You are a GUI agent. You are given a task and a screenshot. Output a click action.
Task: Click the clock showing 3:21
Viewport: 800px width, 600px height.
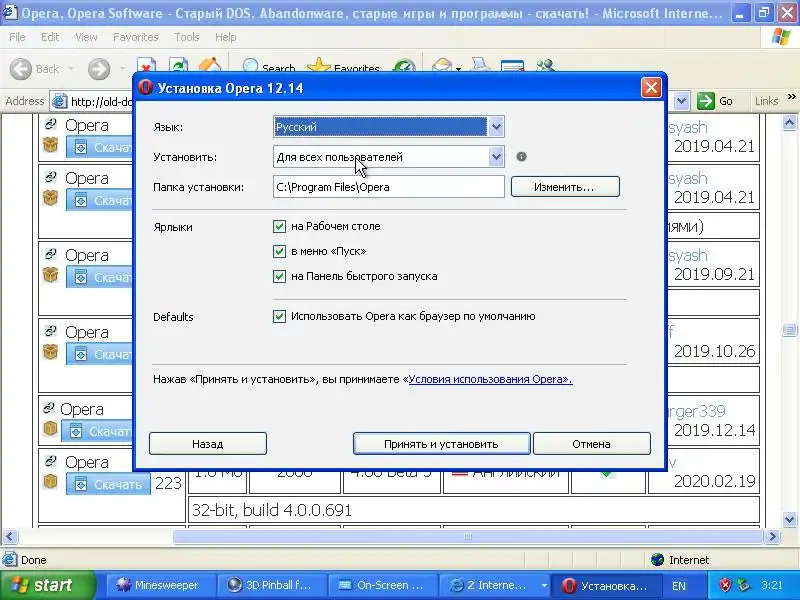tap(772, 585)
